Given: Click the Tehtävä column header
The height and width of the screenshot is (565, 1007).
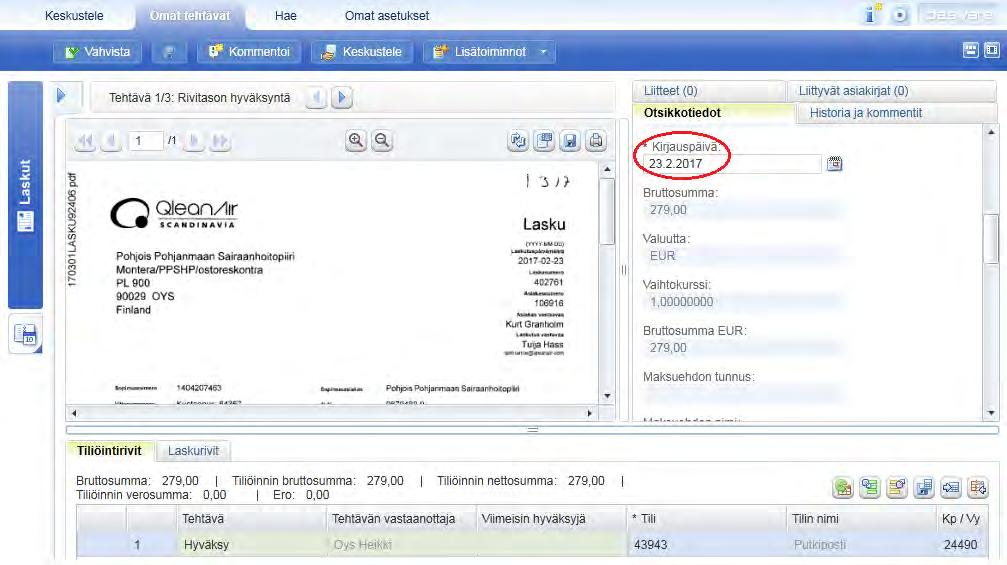Looking at the screenshot, I should pos(252,519).
